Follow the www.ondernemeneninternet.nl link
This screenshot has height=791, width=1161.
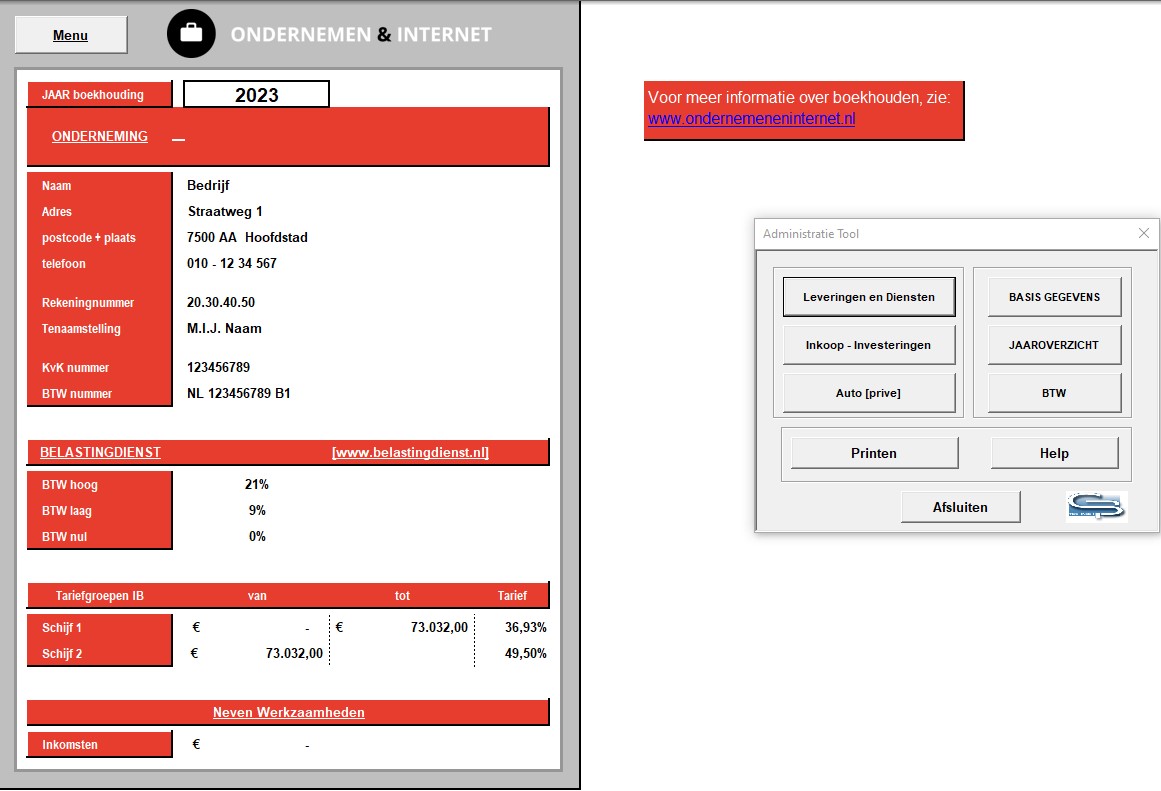[x=751, y=119]
